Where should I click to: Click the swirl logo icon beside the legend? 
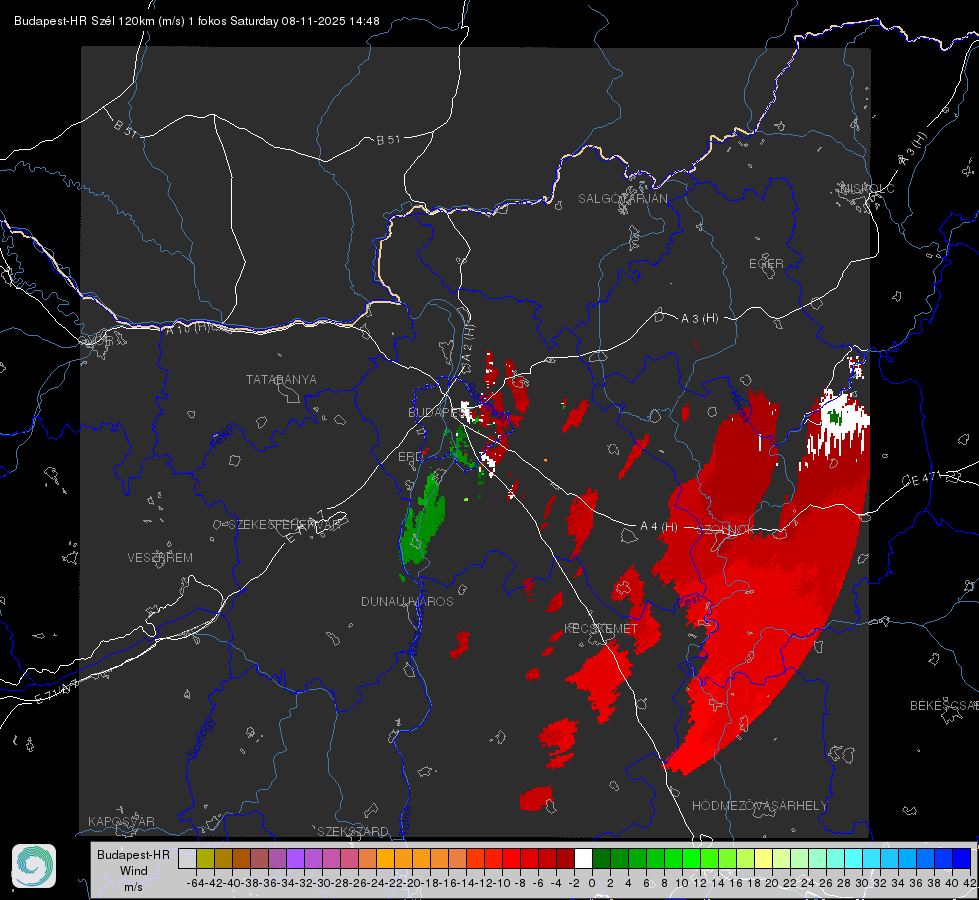(34, 866)
